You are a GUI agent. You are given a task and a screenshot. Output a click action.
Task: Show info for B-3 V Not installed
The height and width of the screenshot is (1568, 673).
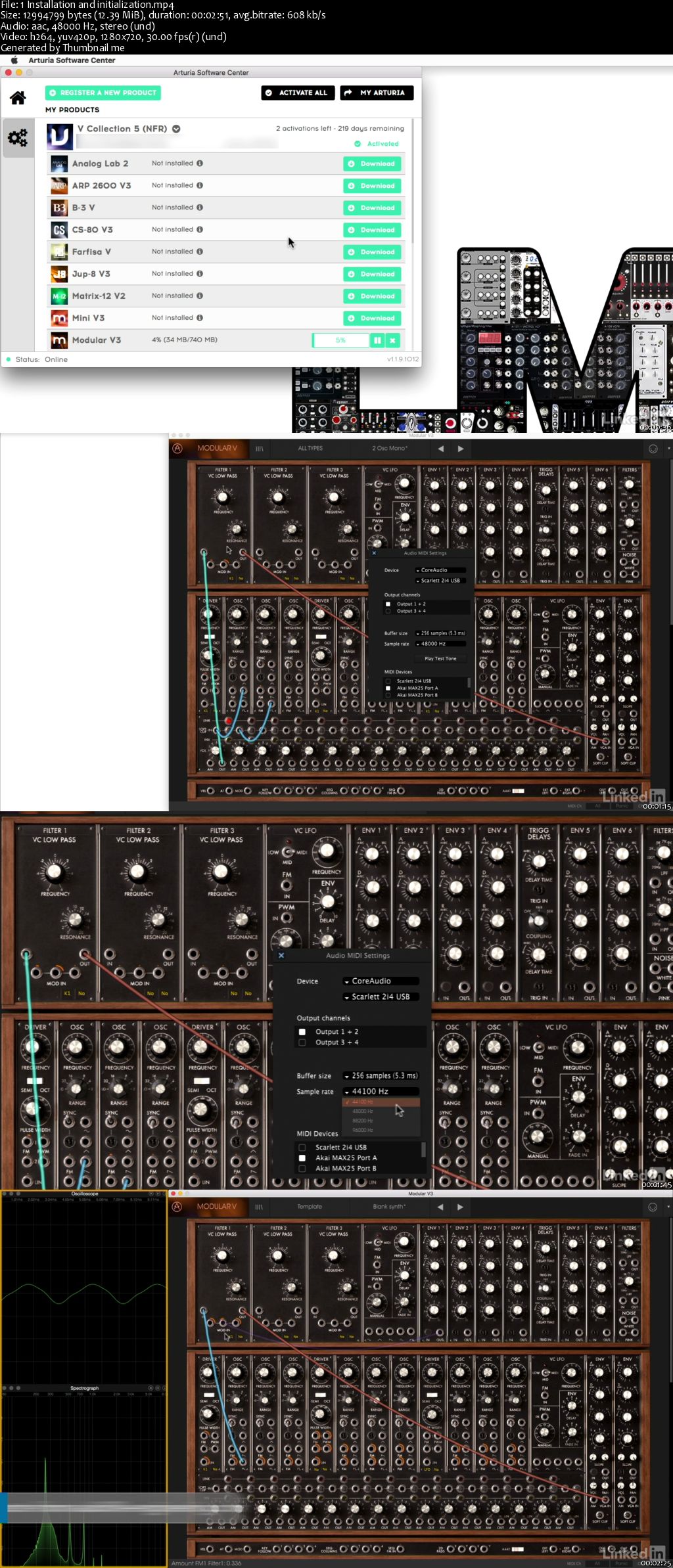point(200,208)
